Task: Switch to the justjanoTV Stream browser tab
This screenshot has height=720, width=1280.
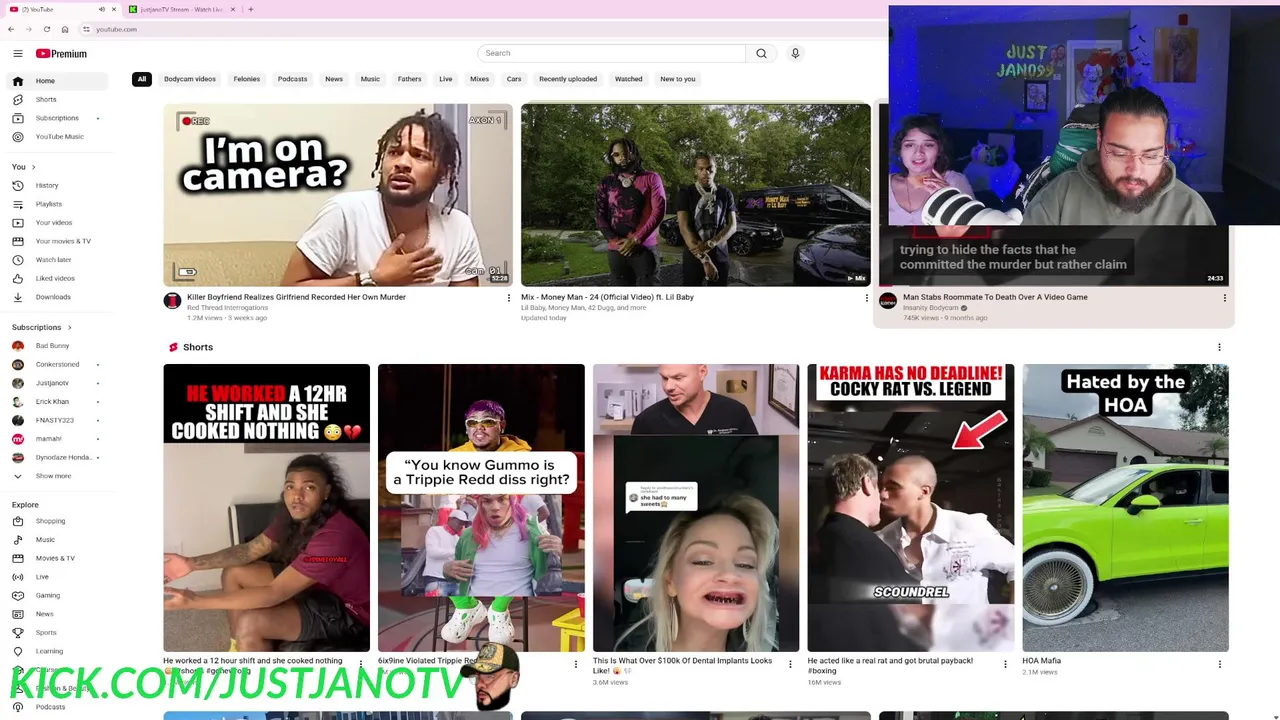Action: [x=180, y=9]
